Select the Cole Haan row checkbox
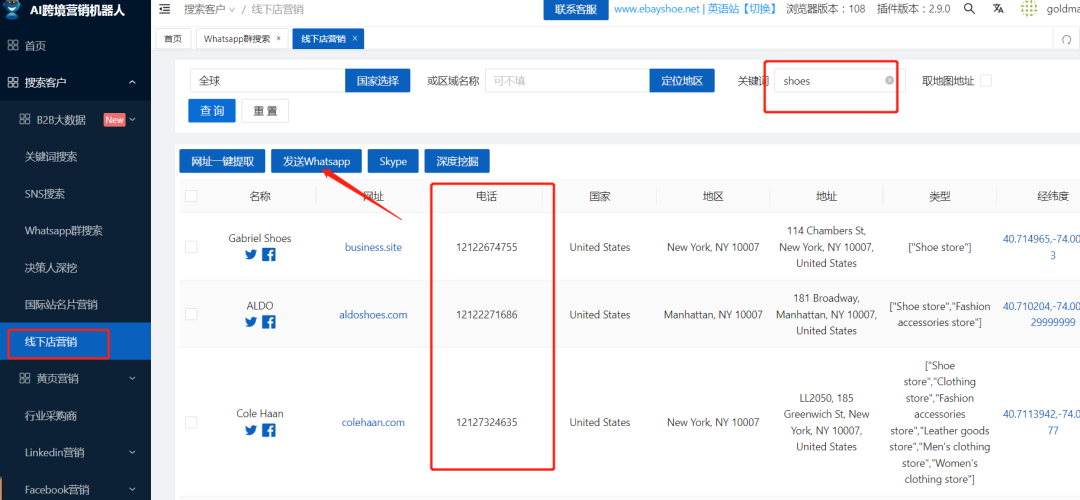The height and width of the screenshot is (500, 1080). [191, 422]
